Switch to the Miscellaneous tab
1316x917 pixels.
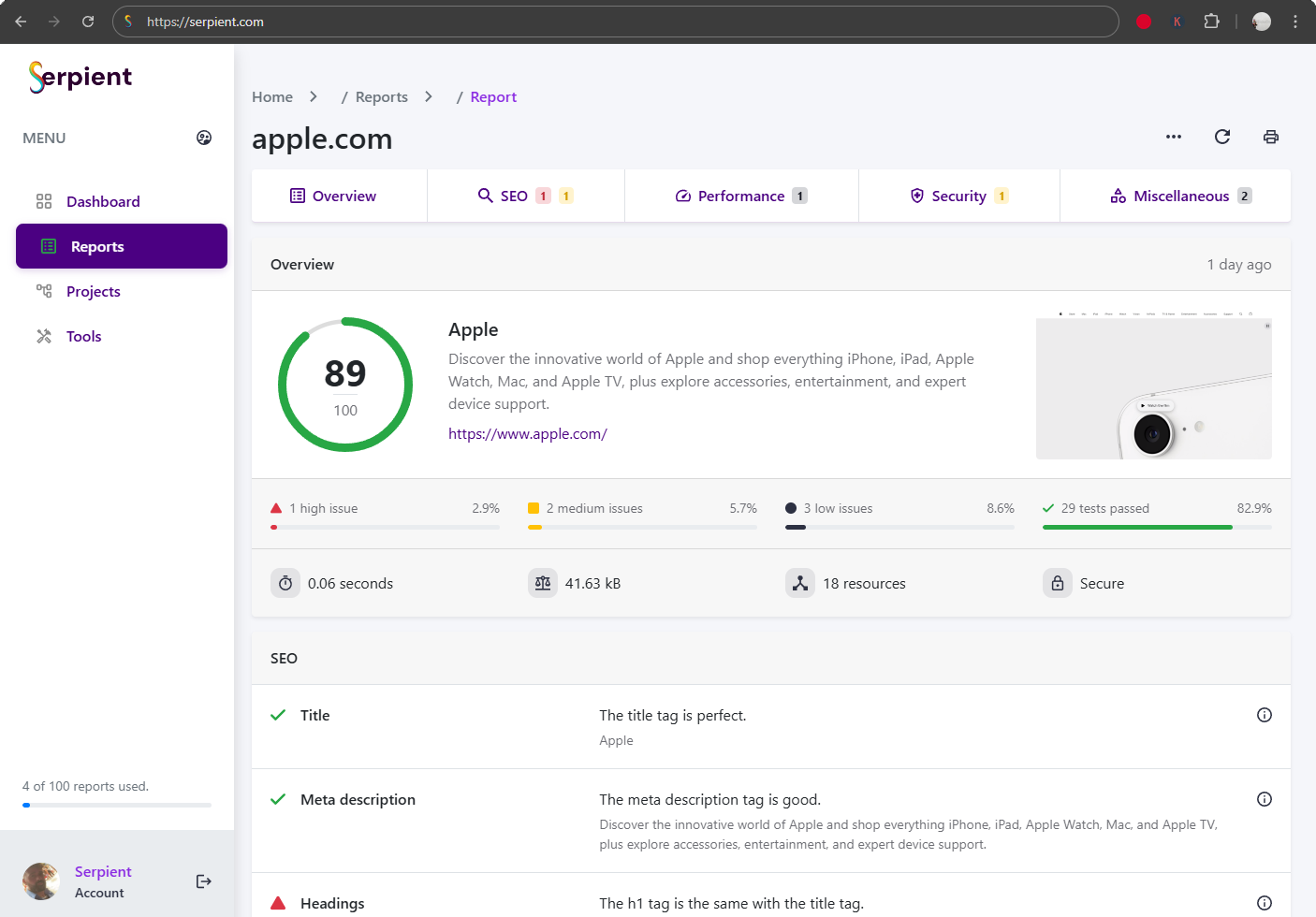(1176, 196)
